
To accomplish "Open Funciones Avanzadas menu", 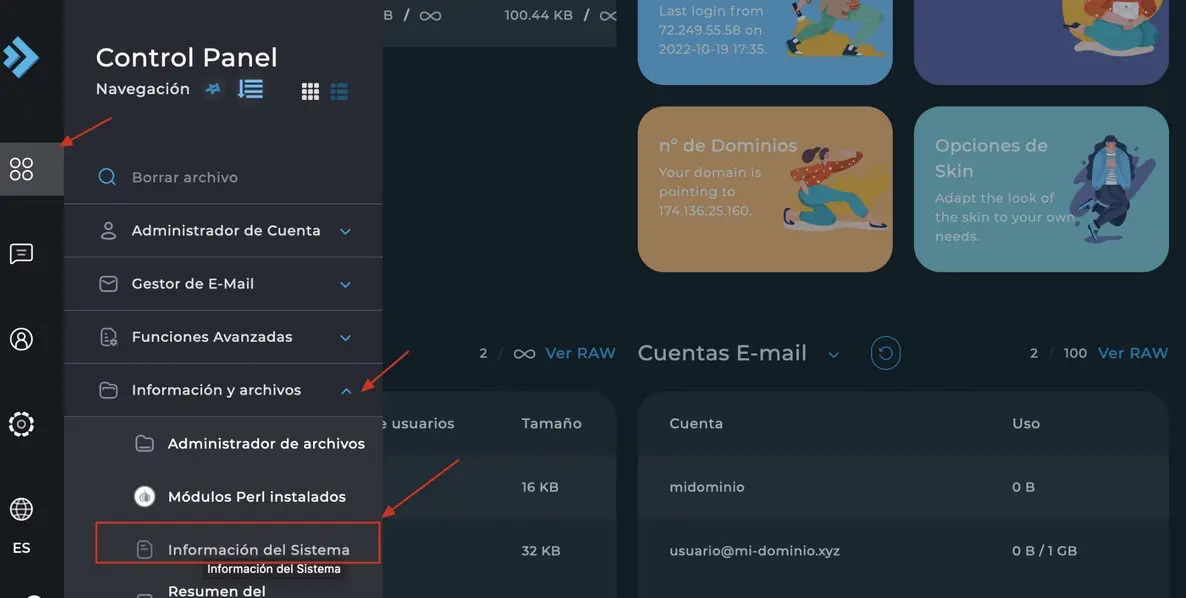I will pyautogui.click(x=223, y=337).
